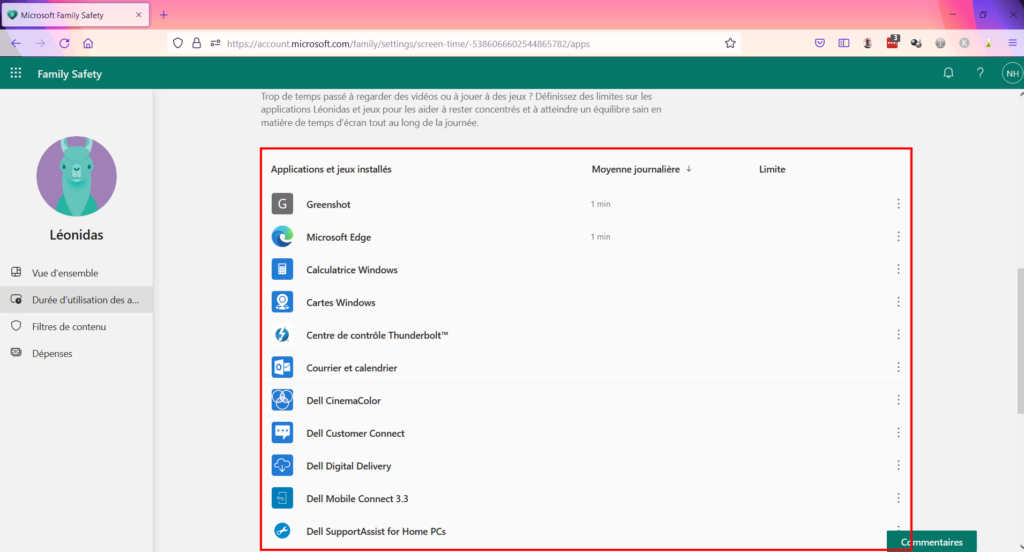Open more options for Dell CinemaColor
Viewport: 1024px width, 552px height.
pyautogui.click(x=898, y=400)
